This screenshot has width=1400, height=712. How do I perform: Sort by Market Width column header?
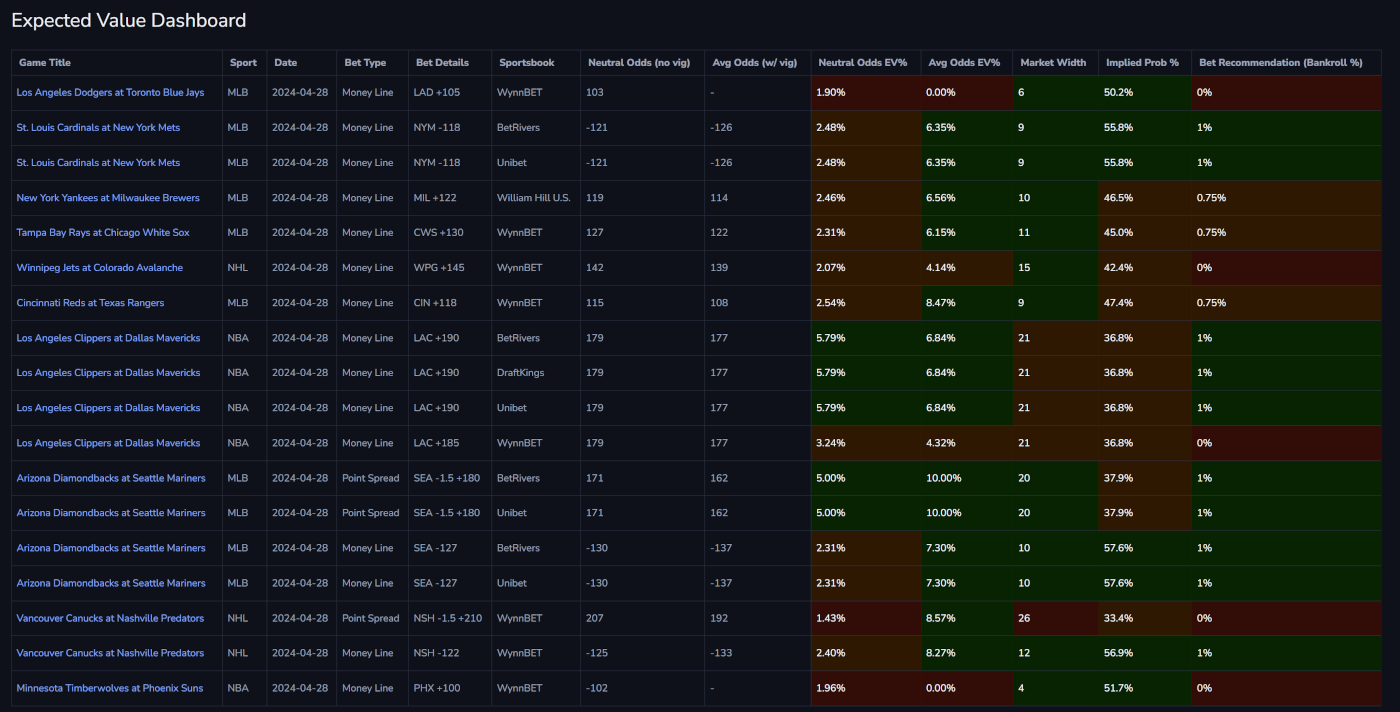click(1052, 62)
